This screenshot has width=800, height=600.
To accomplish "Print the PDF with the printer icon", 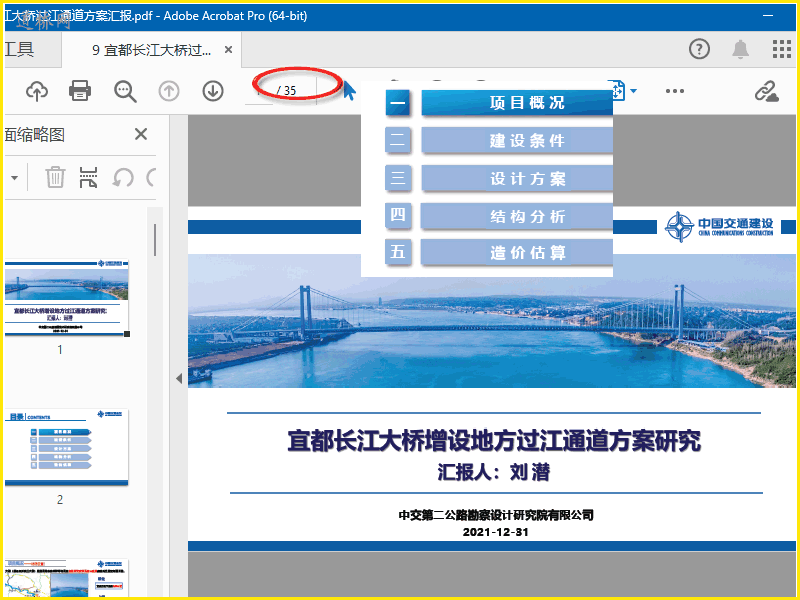I will click(80, 91).
